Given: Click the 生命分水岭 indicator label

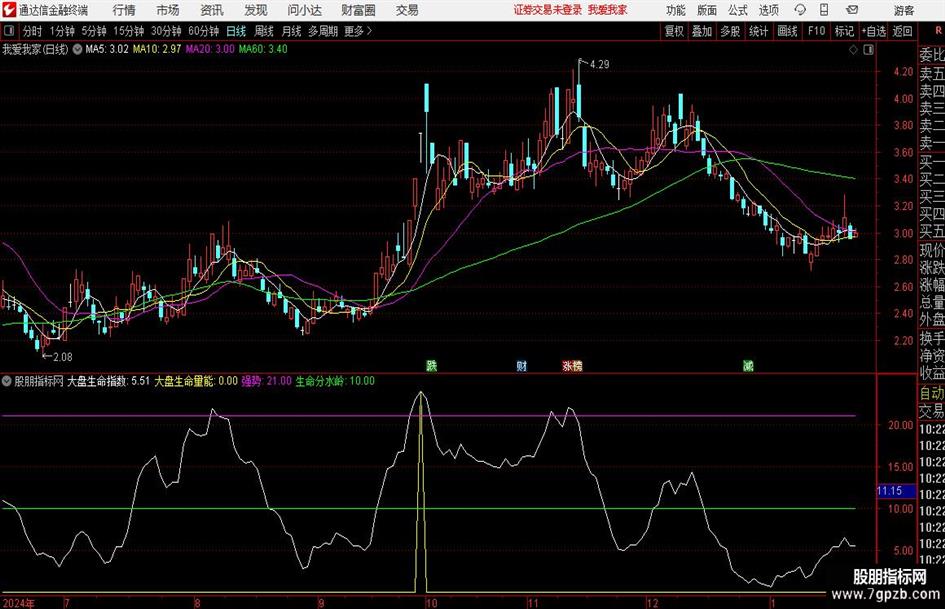Looking at the screenshot, I should coord(334,381).
